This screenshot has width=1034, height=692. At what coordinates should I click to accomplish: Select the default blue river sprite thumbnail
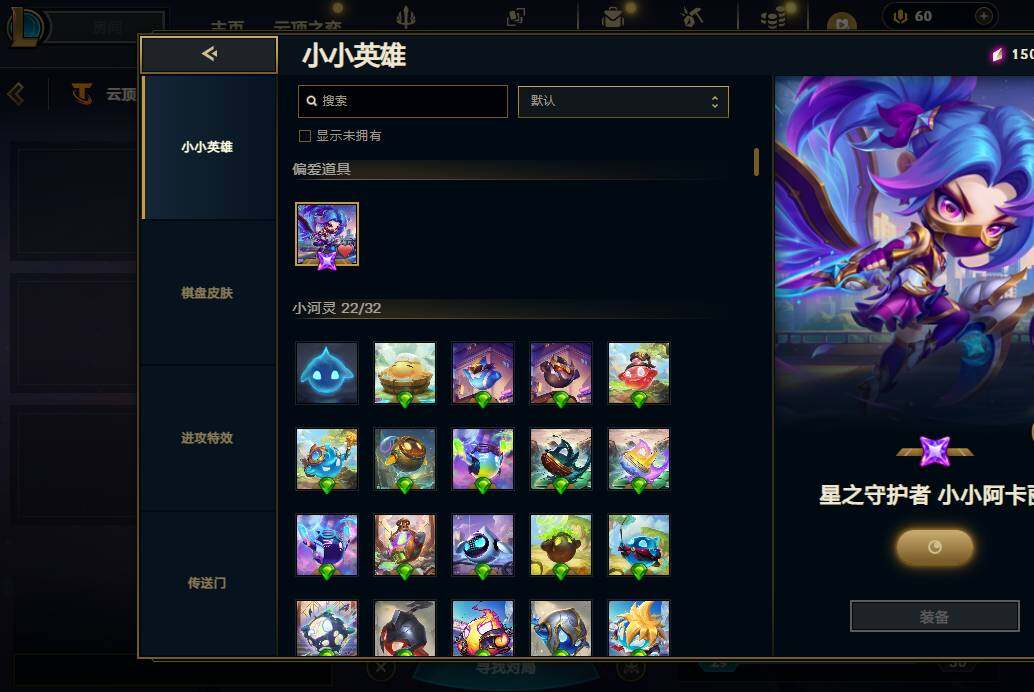(x=327, y=373)
